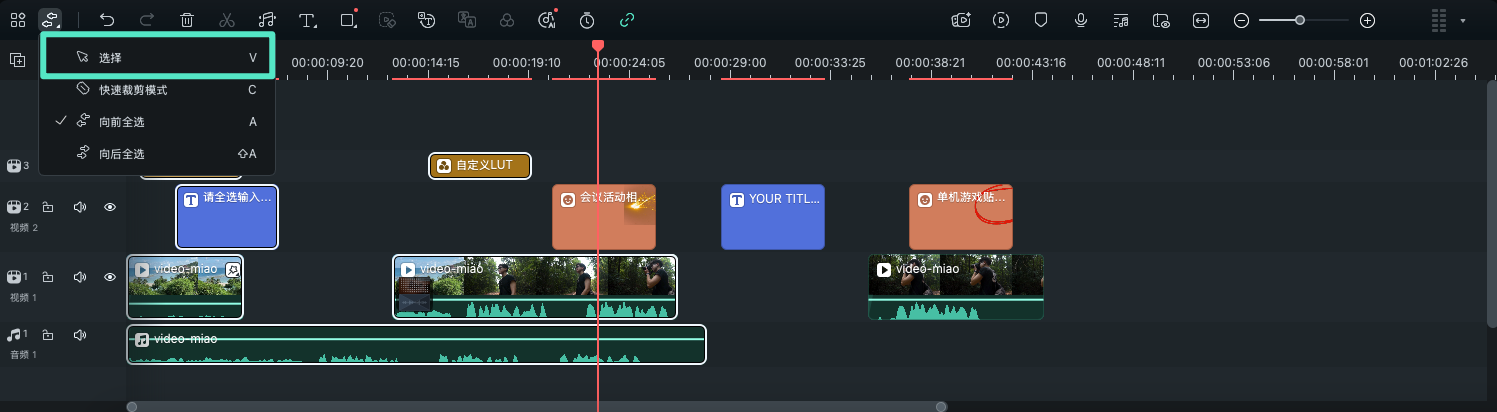Select the 自定义LUT effect clip
The height and width of the screenshot is (412, 1497).
(480, 166)
